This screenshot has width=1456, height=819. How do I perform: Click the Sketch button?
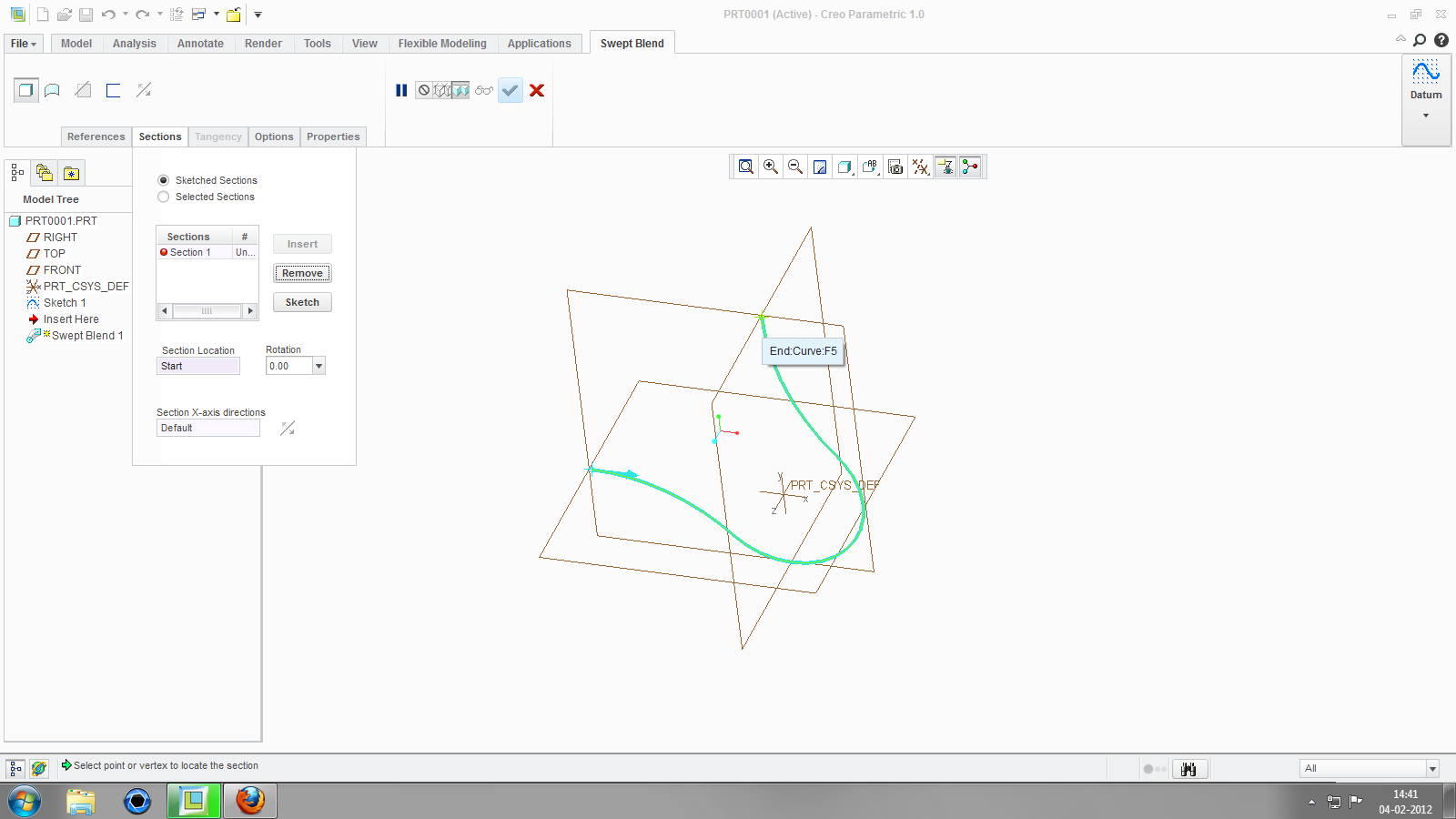(302, 302)
